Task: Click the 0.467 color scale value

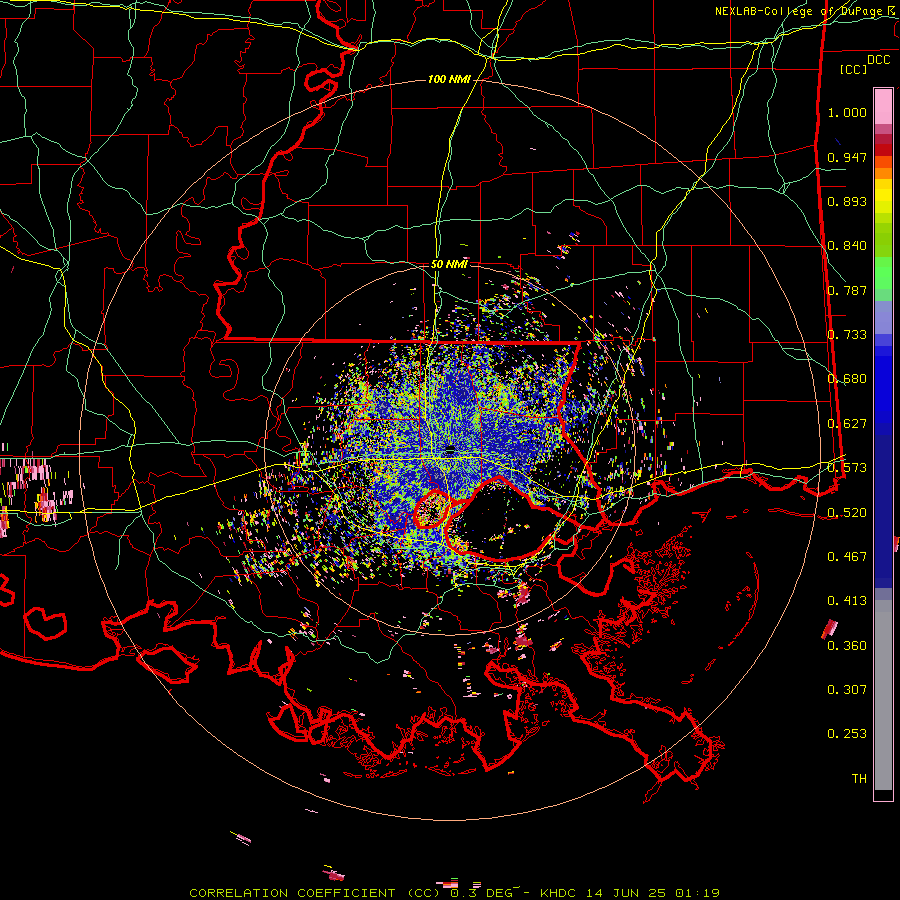Action: 847,557
